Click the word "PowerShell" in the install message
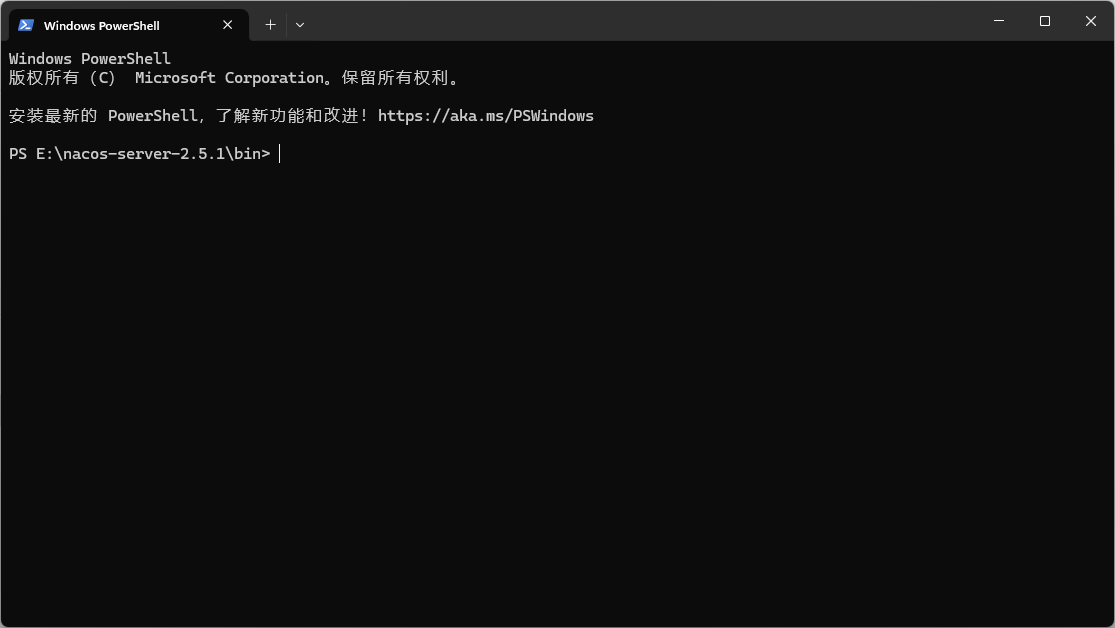The image size is (1115, 628). click(153, 116)
